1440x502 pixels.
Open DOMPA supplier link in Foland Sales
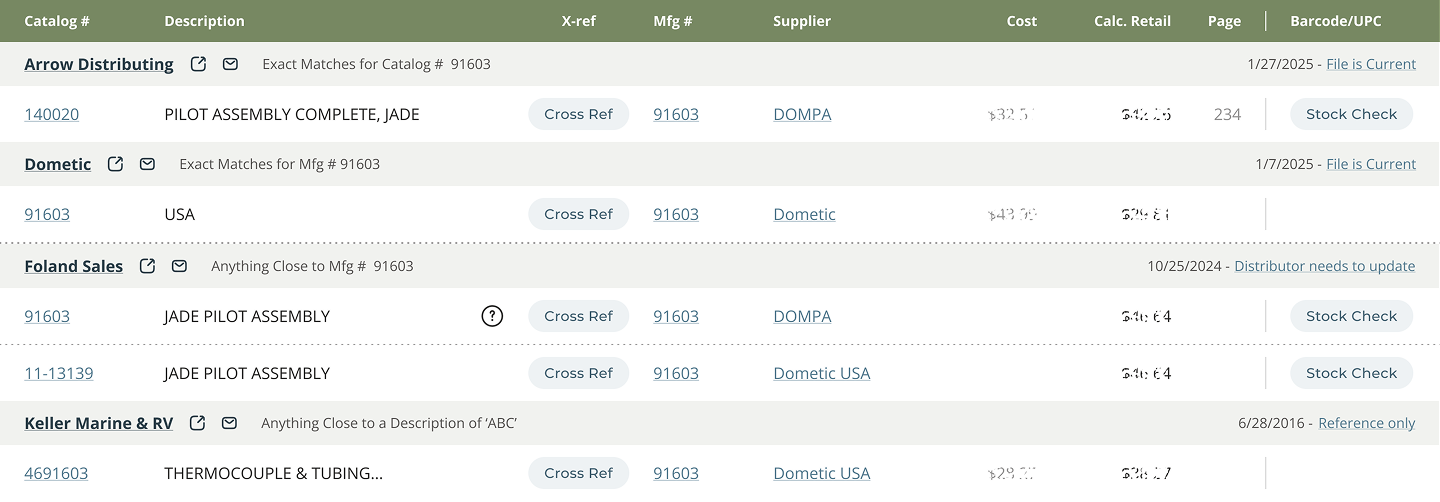[802, 316]
